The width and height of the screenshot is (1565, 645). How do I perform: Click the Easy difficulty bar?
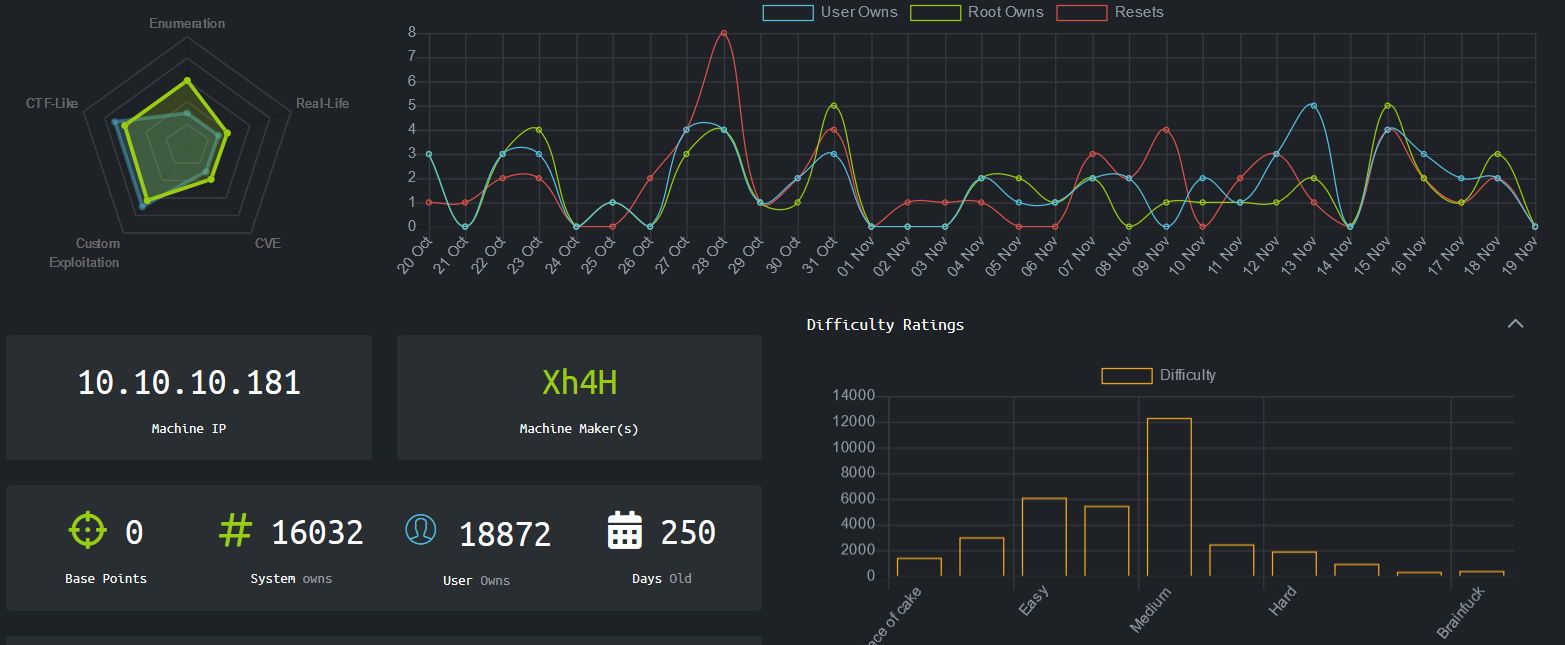tap(1044, 537)
